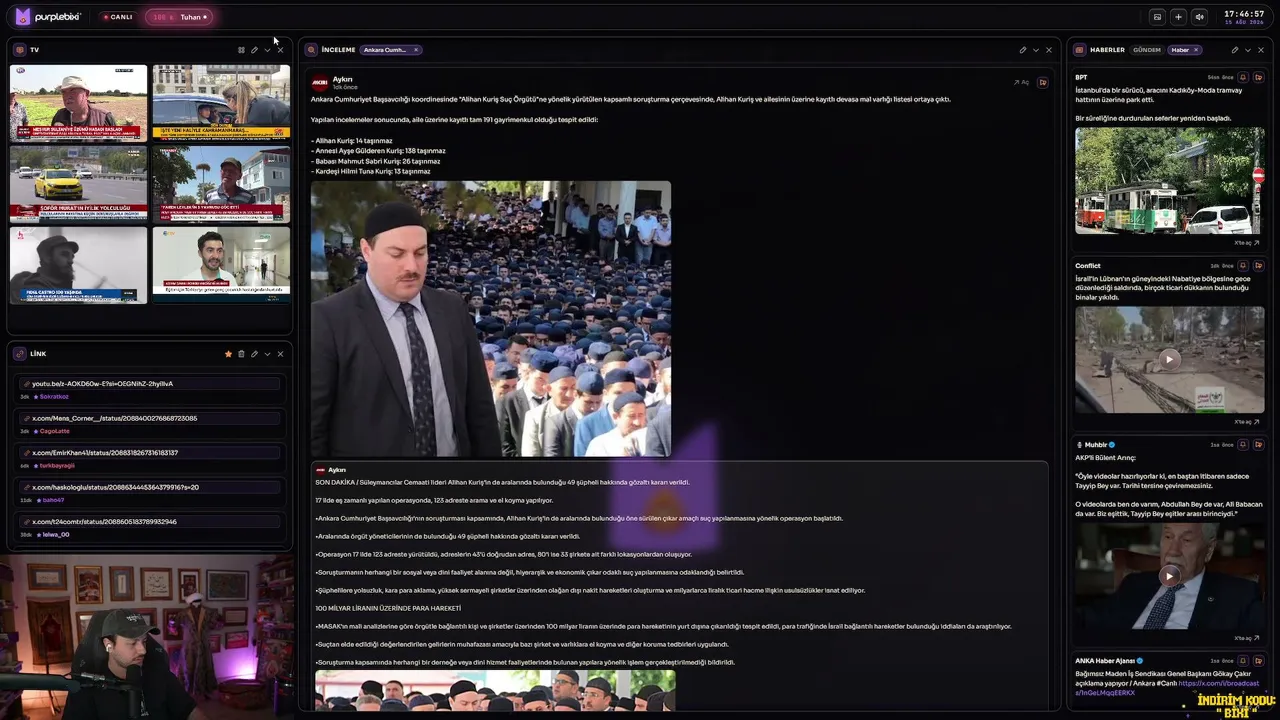Screen dimensions: 1280x720
Task: Click the Aykırı avatar logo
Action: pos(320,83)
